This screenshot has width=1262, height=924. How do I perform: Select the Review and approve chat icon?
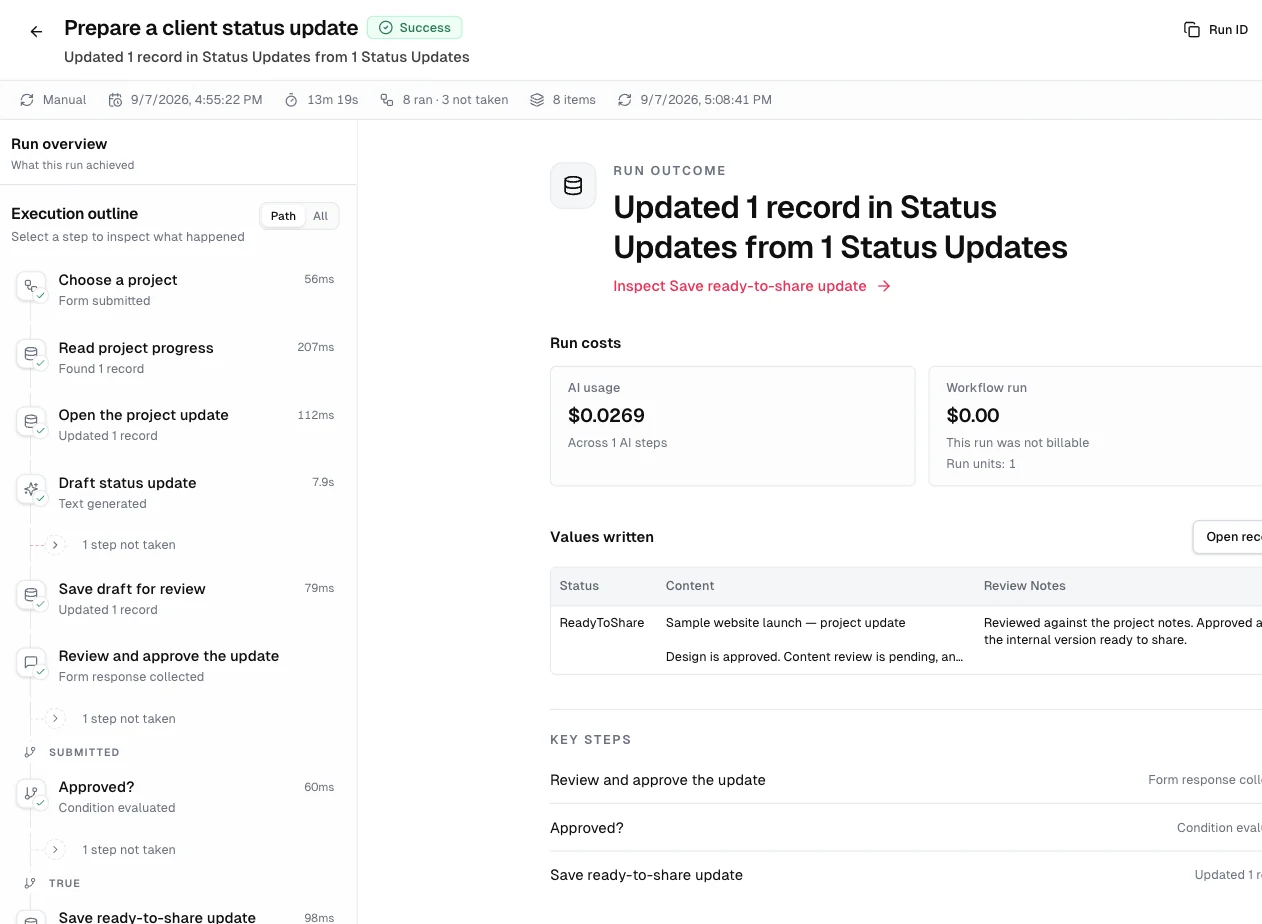coord(31,663)
